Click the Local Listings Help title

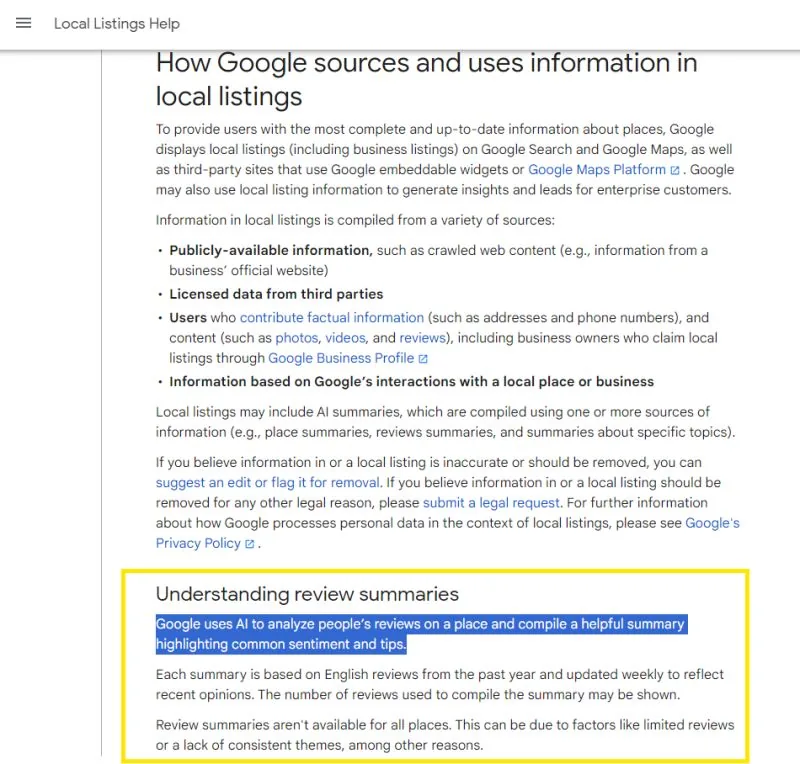(x=117, y=23)
